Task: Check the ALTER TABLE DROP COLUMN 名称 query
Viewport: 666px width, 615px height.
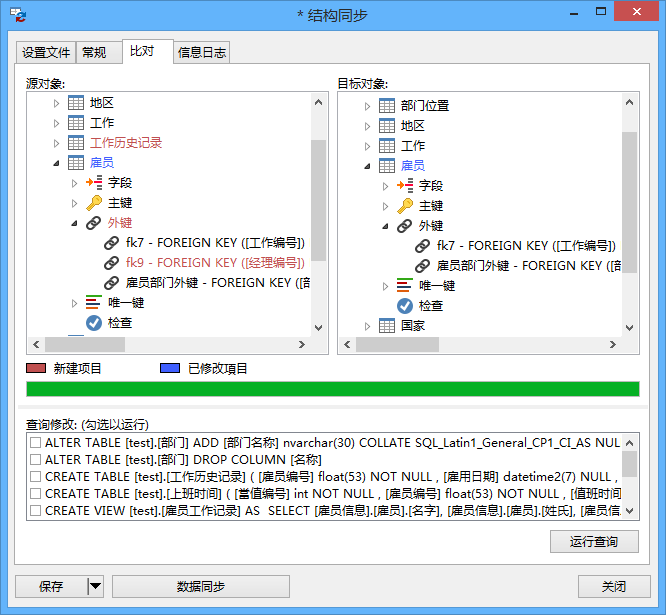Action: (36, 460)
